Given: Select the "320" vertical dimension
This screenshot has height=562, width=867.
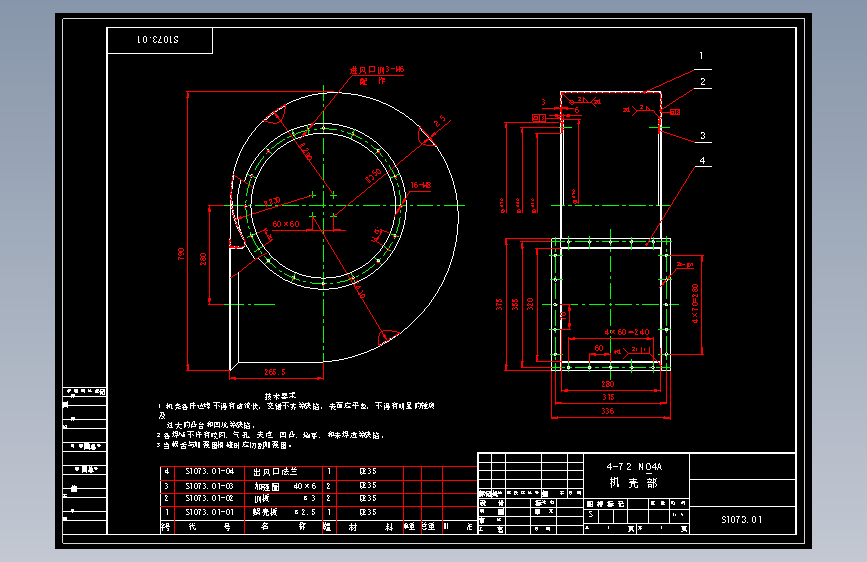Looking at the screenshot, I should [530, 304].
